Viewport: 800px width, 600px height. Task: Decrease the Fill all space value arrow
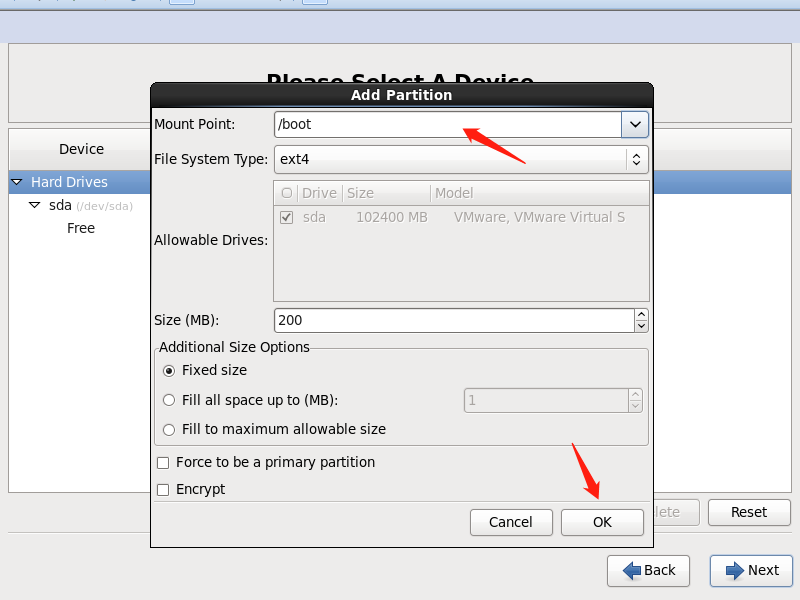pos(635,407)
